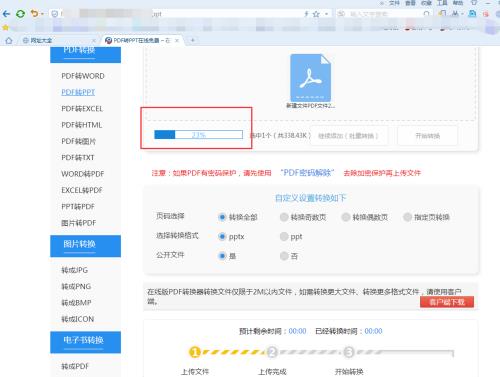Click step 3 开始转换 circle marker
The width and height of the screenshot is (500, 377).
(x=348, y=352)
